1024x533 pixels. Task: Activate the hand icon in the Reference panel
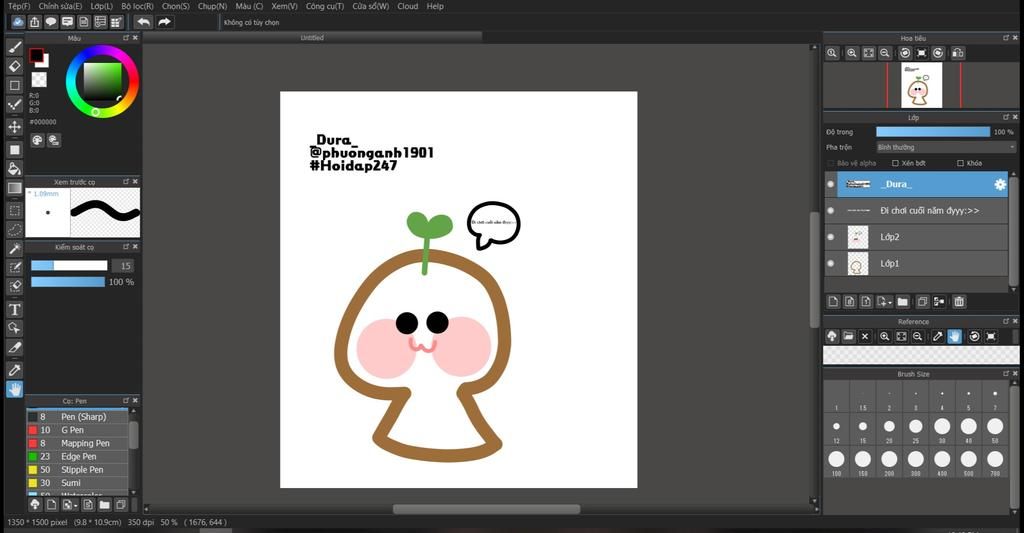point(954,336)
